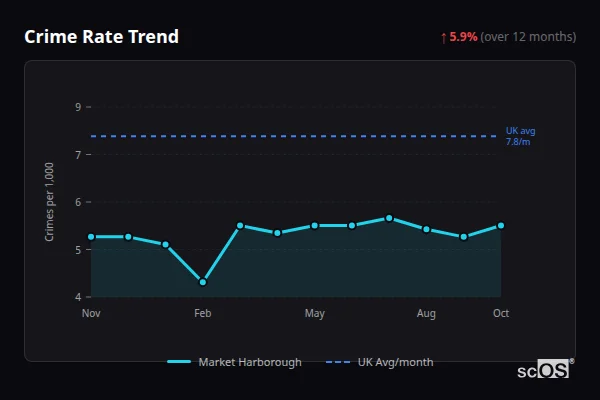The image size is (600, 400).
Task: Select the February low data point
Action: pyautogui.click(x=203, y=282)
